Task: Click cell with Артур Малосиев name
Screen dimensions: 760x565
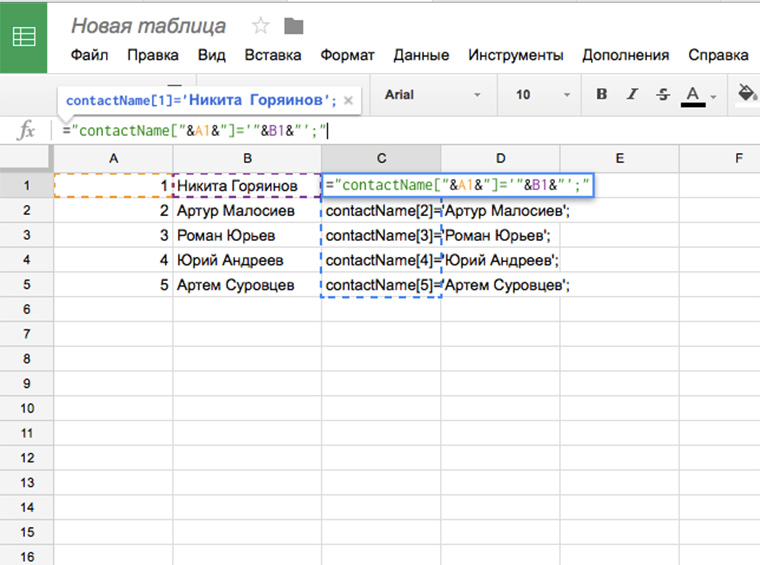Action: point(247,210)
